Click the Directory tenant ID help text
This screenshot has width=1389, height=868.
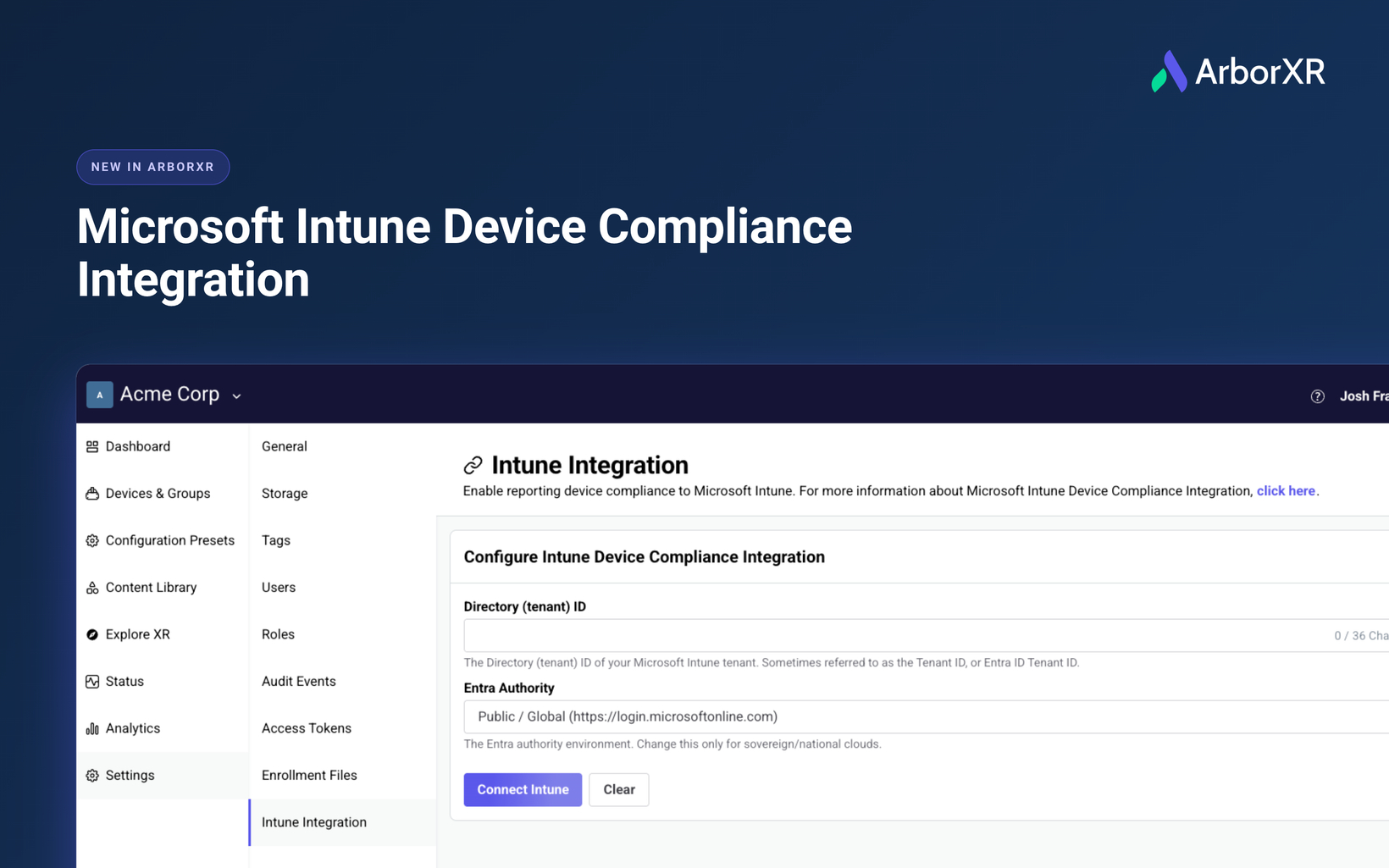tap(772, 663)
